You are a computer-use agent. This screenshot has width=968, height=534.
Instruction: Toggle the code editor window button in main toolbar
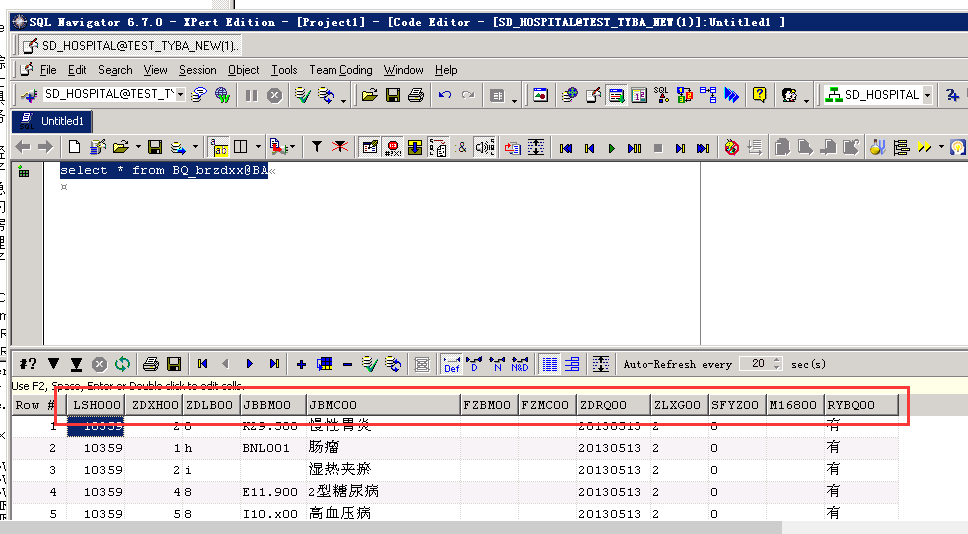point(615,95)
